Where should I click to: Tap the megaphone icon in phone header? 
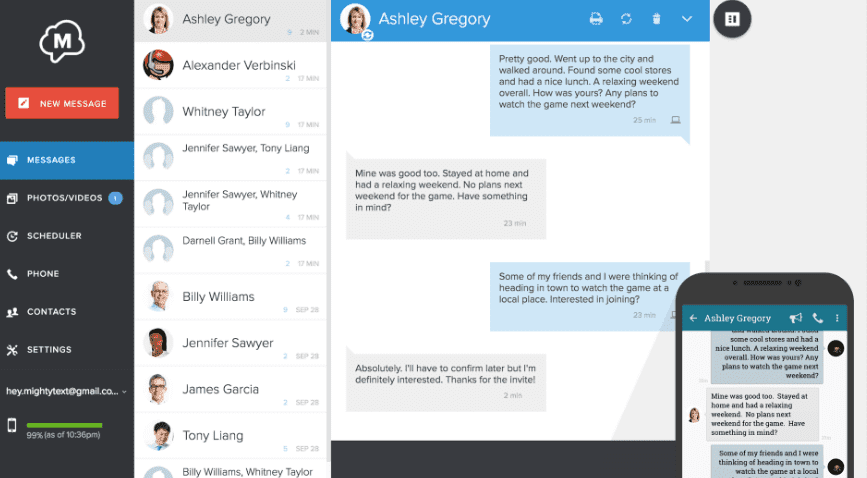[x=796, y=318]
